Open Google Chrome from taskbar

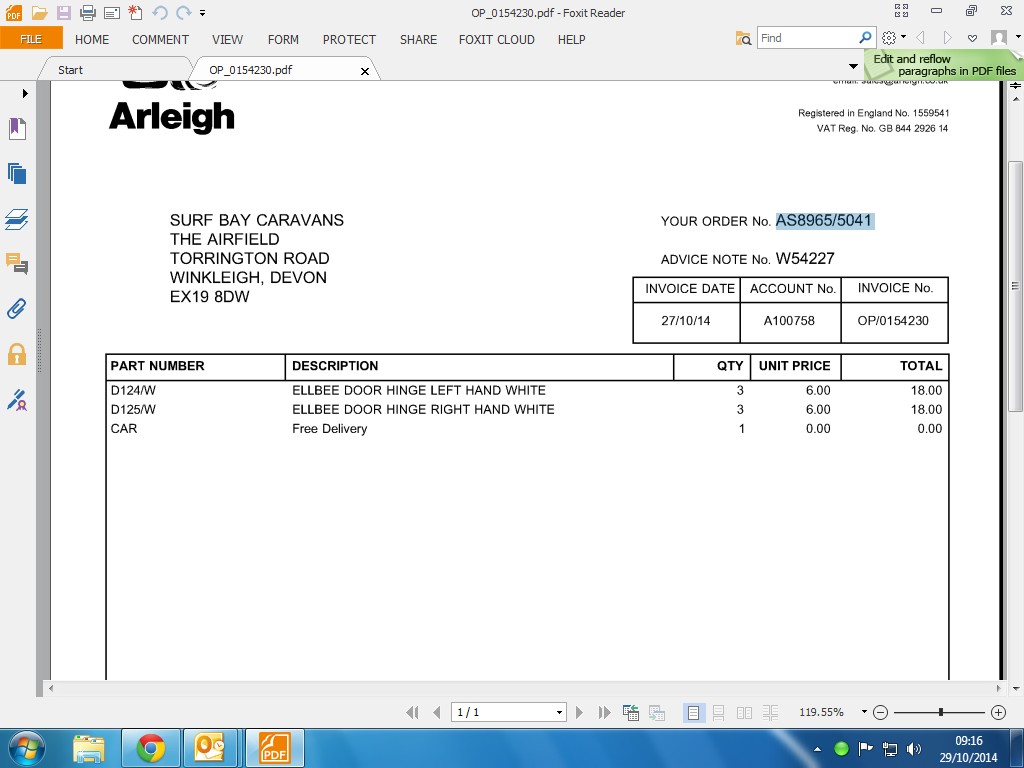pyautogui.click(x=151, y=748)
